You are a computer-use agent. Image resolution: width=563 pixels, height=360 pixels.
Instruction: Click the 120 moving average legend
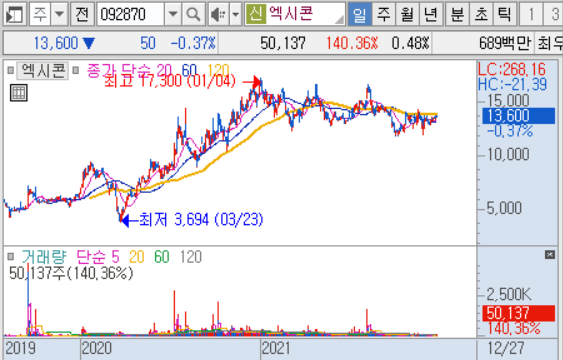pos(218,70)
